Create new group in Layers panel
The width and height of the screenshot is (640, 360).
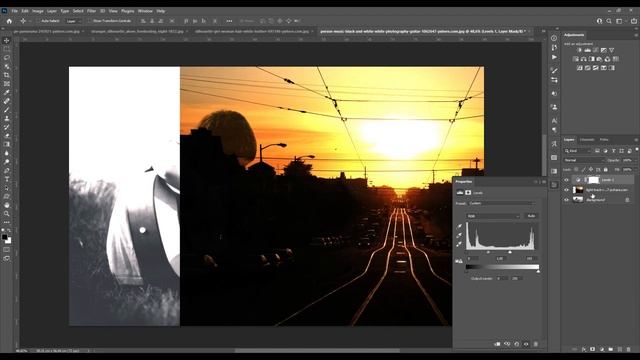(x=611, y=349)
